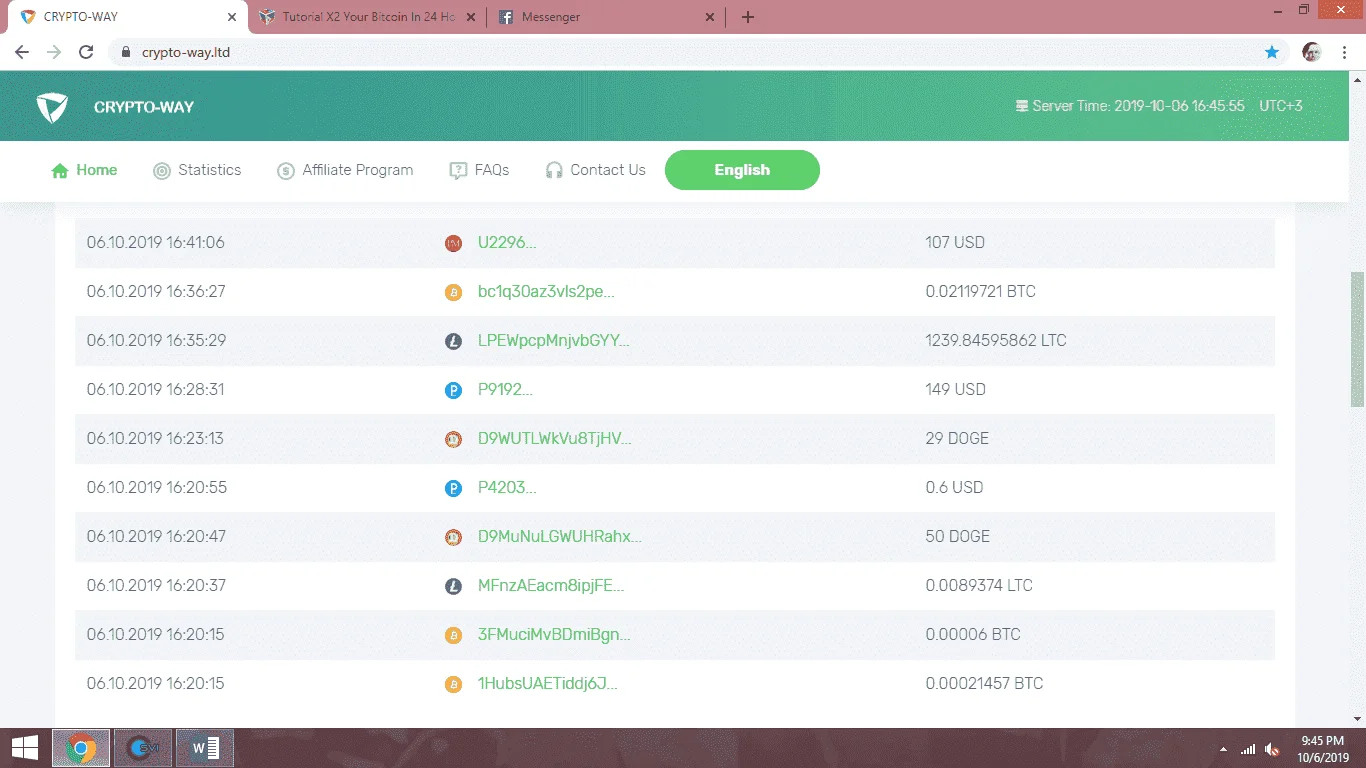Click the taskbar clock showing 9:45 PM
The height and width of the screenshot is (768, 1366).
point(1322,749)
